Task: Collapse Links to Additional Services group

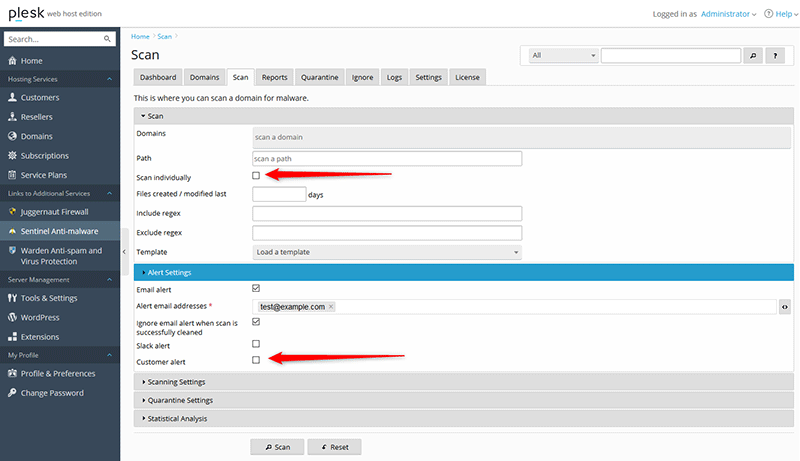Action: point(60,193)
